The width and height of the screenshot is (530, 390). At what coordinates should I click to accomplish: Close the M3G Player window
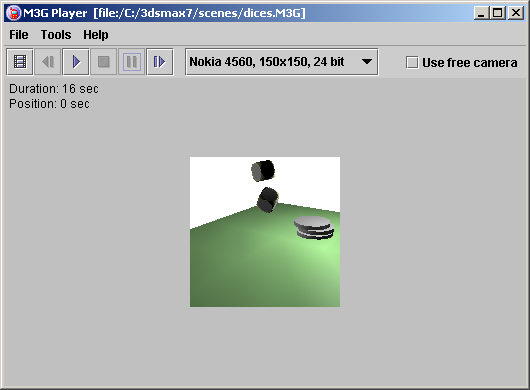[516, 13]
